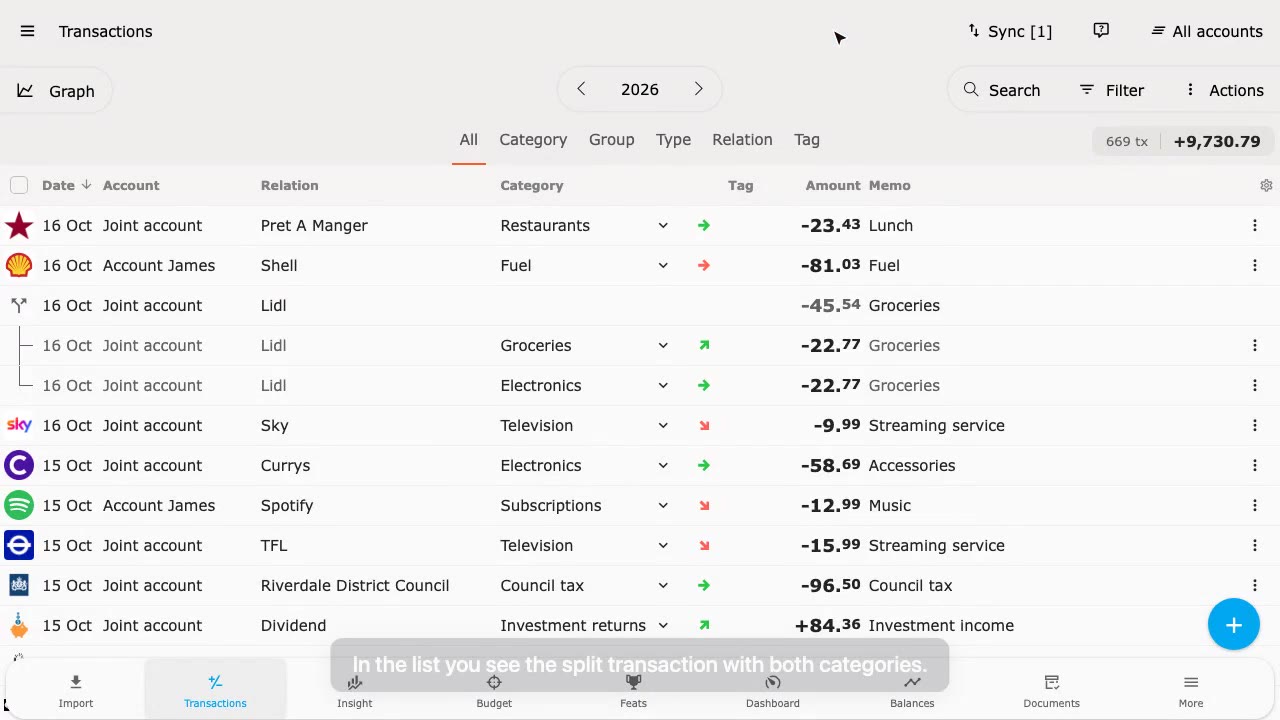Open table column settings gear
This screenshot has height=720, width=1280.
click(1266, 185)
